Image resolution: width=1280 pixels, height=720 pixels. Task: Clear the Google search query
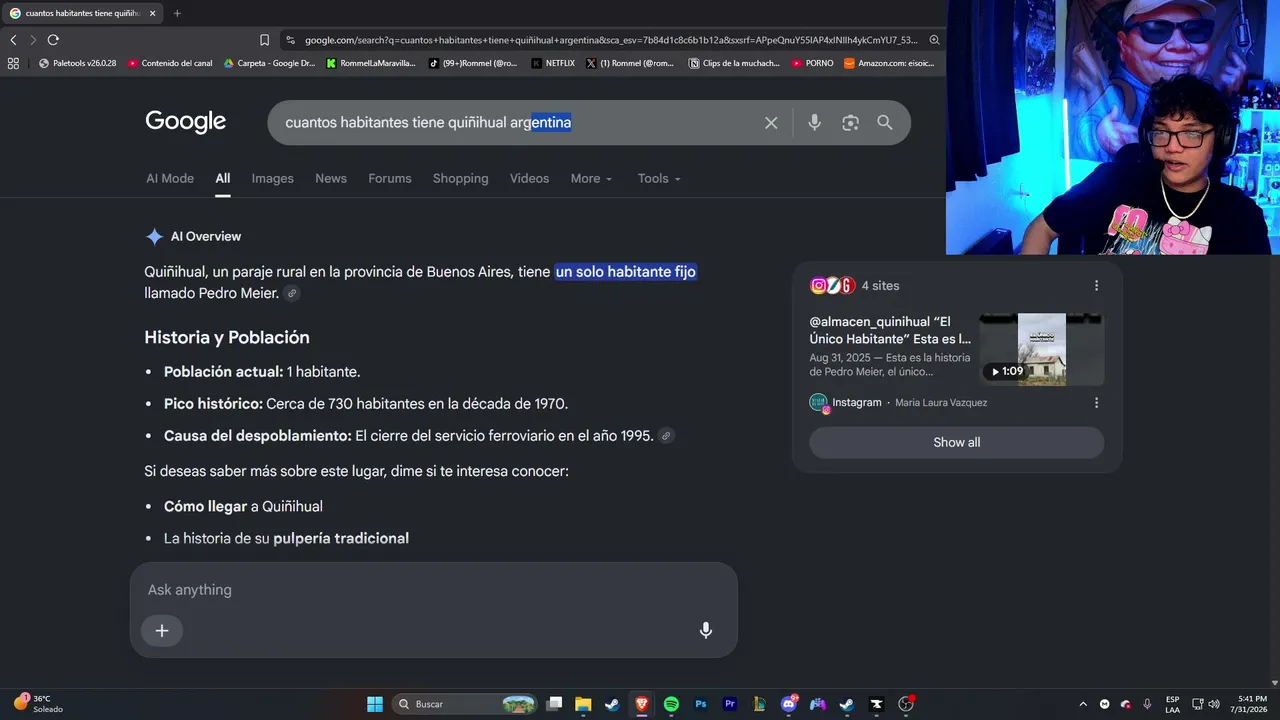click(771, 123)
